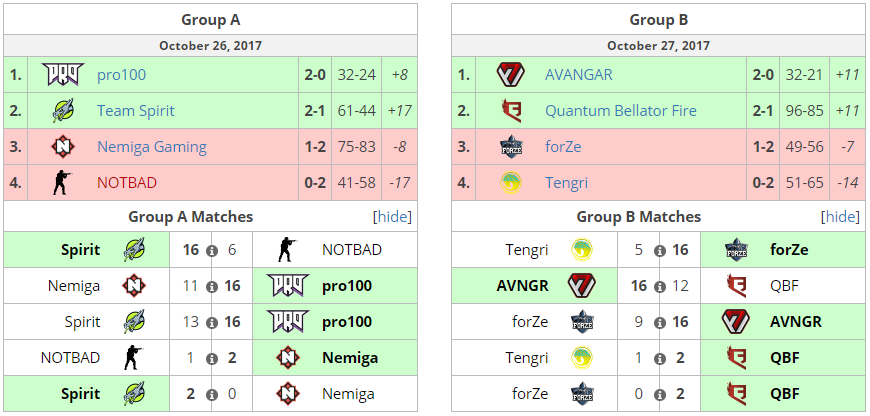Click Tengri logo in Group B standings

tap(511, 183)
